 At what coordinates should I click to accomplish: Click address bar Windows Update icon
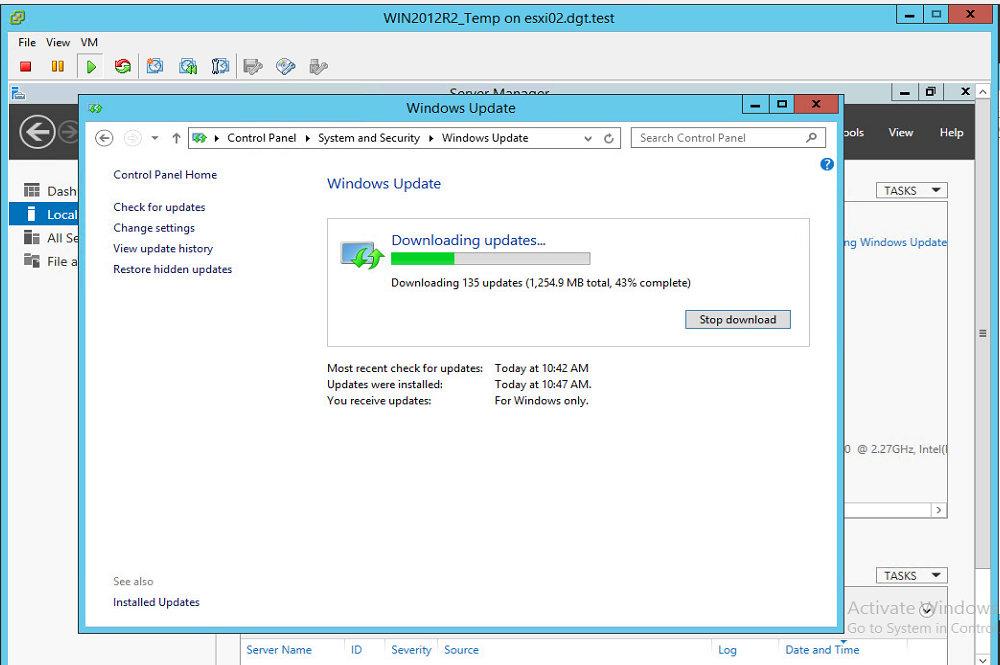[200, 138]
